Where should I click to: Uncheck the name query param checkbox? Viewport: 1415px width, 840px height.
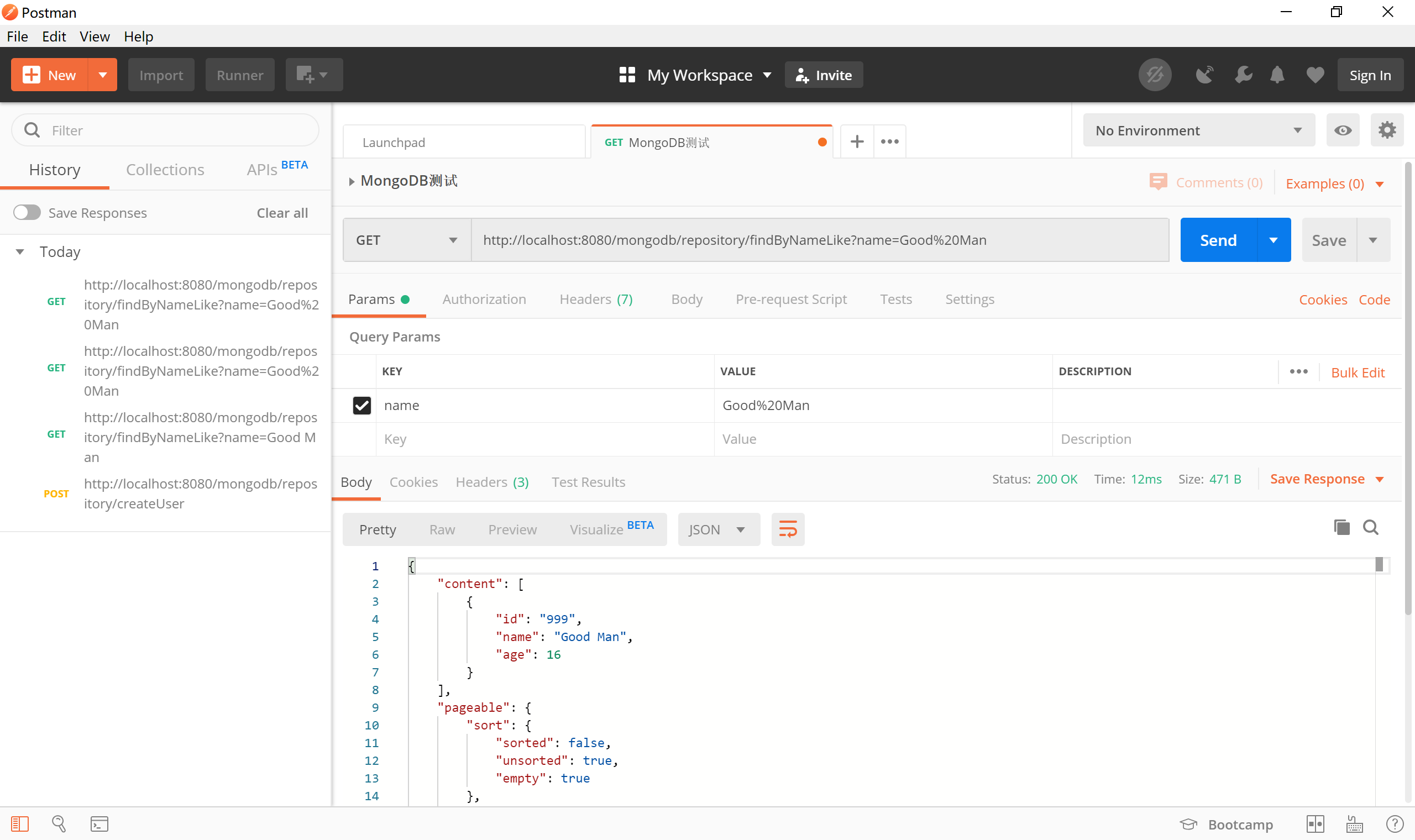point(361,405)
